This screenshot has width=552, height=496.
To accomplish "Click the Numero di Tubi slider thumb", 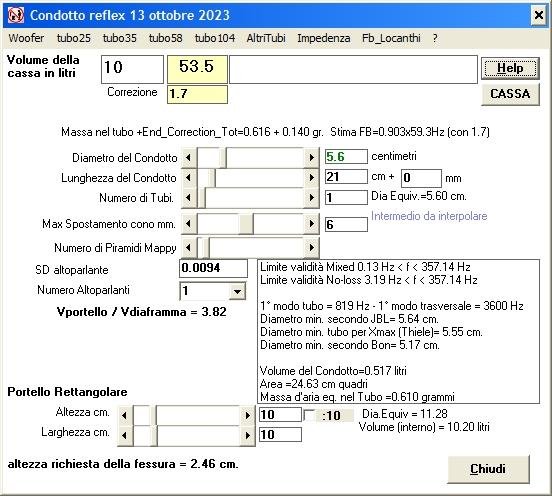I will (x=202, y=197).
